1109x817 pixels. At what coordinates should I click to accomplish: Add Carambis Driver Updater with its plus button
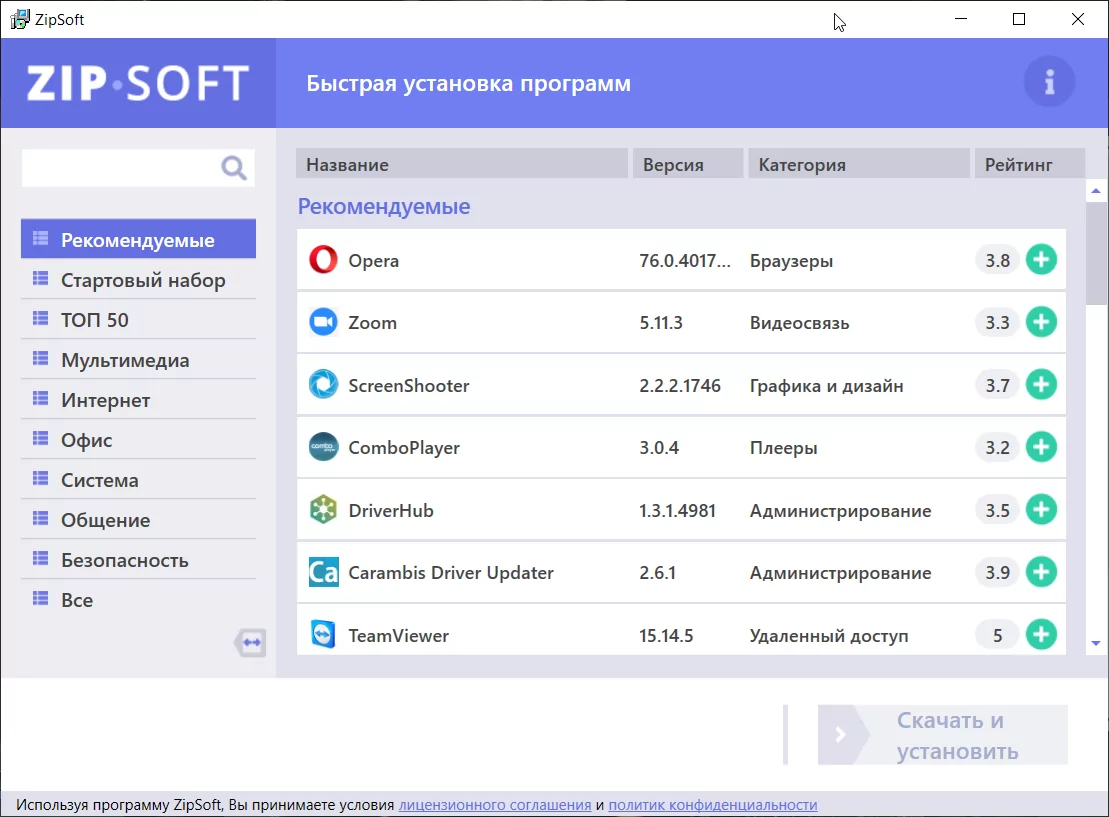click(1041, 572)
